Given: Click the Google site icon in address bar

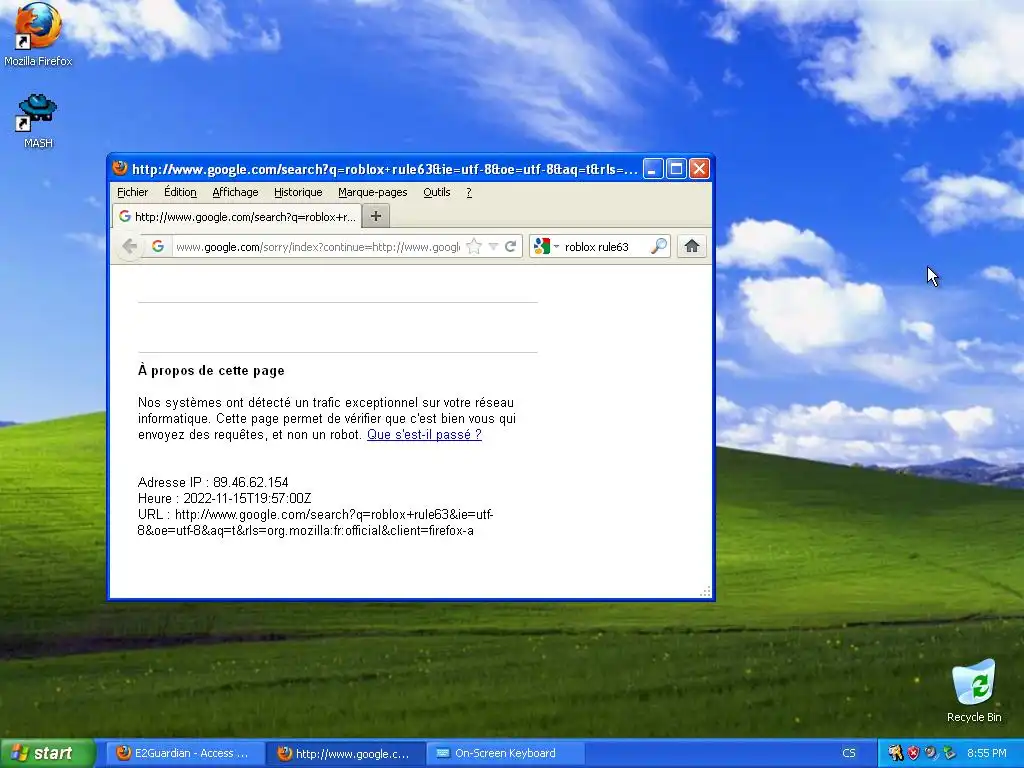Looking at the screenshot, I should [x=157, y=246].
